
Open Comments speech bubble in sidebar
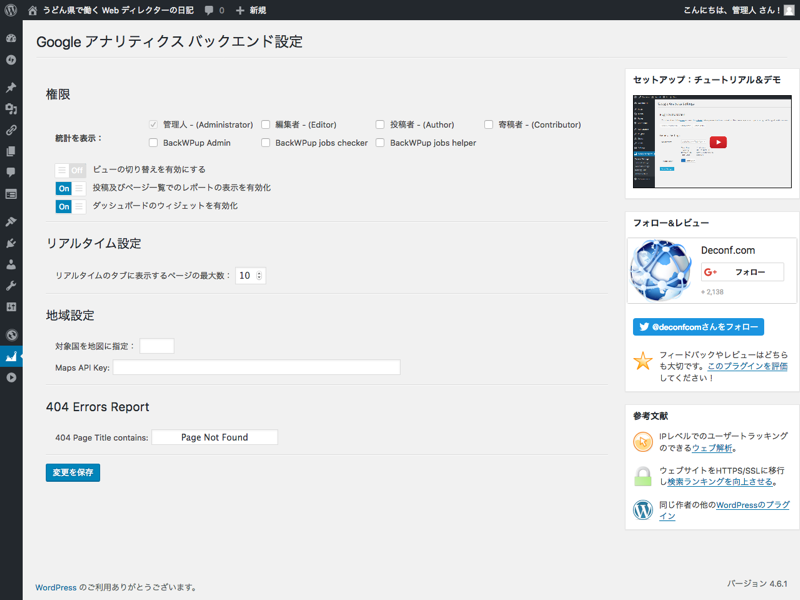[11, 172]
